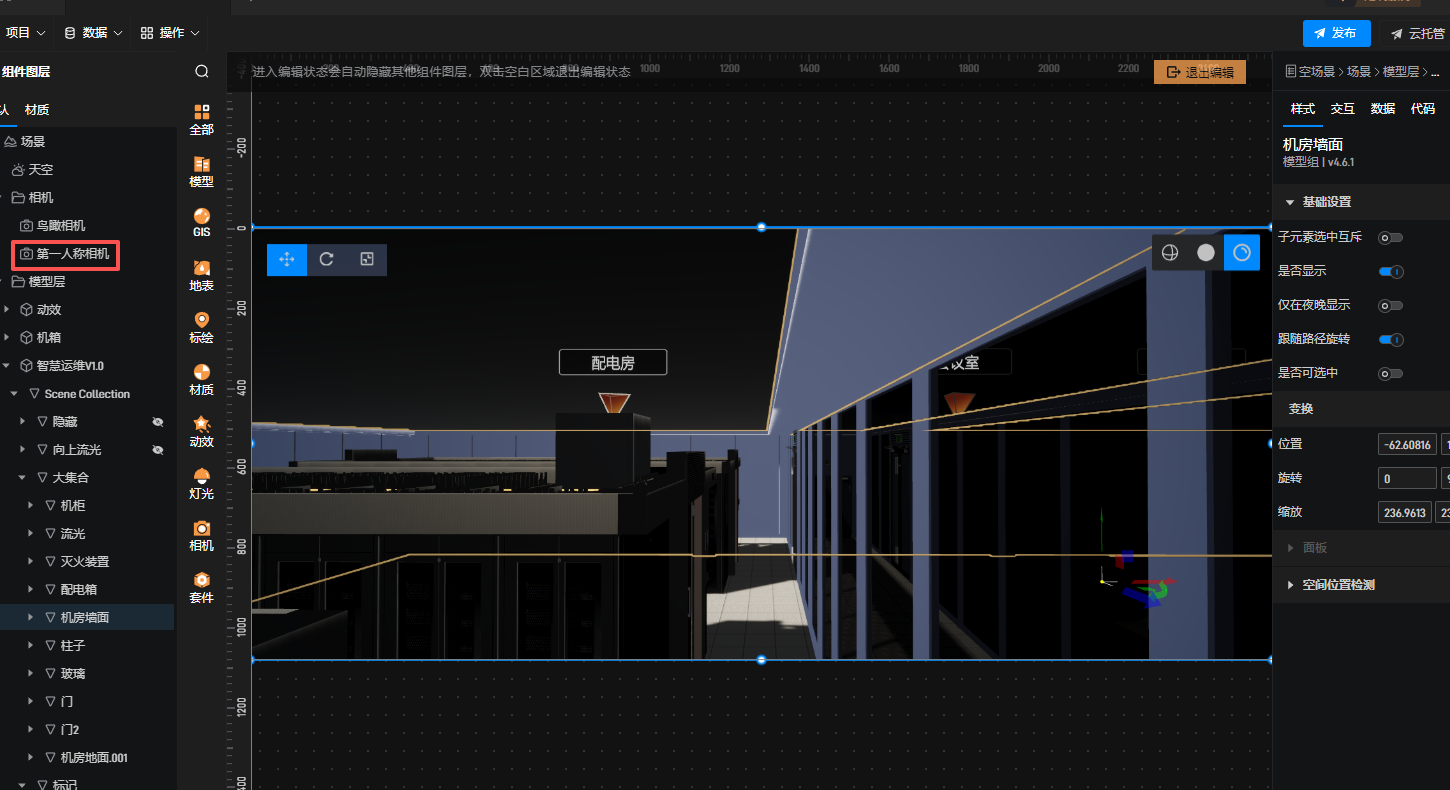Image resolution: width=1450 pixels, height=790 pixels.
Task: Click the 发布 publish button
Action: (1336, 33)
